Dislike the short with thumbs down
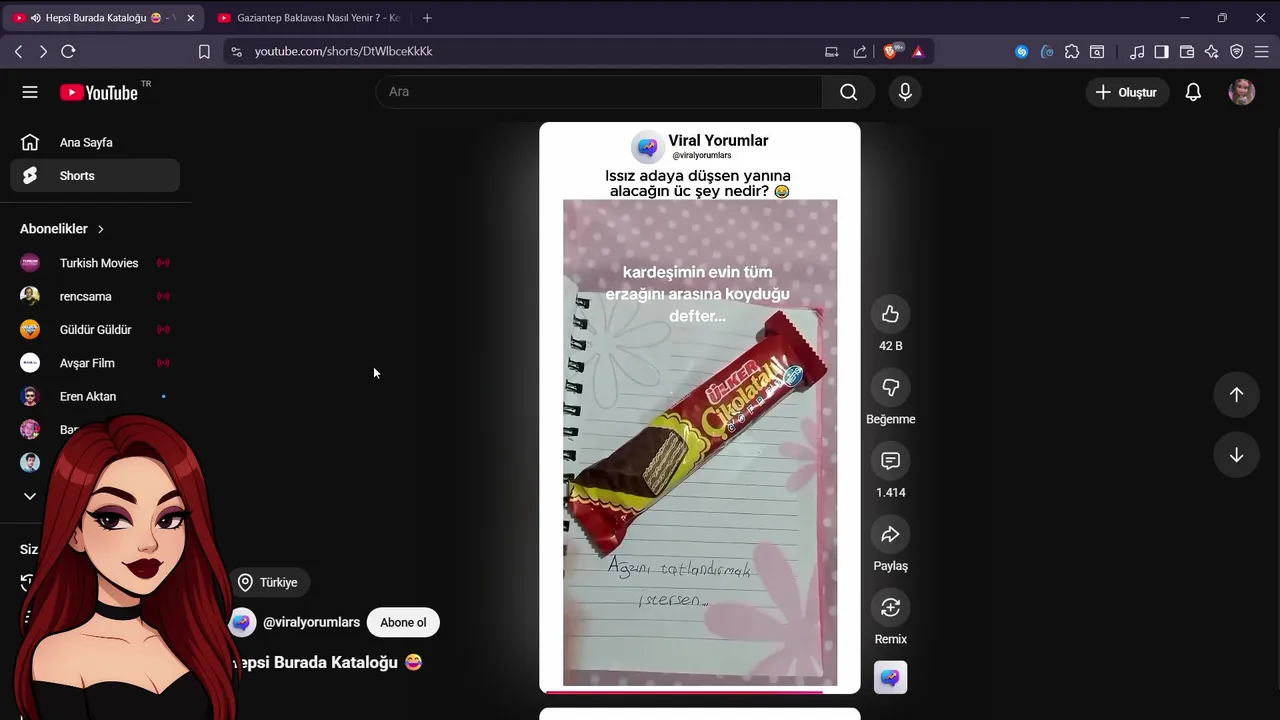Screen dimensions: 1280x720 click(890, 387)
